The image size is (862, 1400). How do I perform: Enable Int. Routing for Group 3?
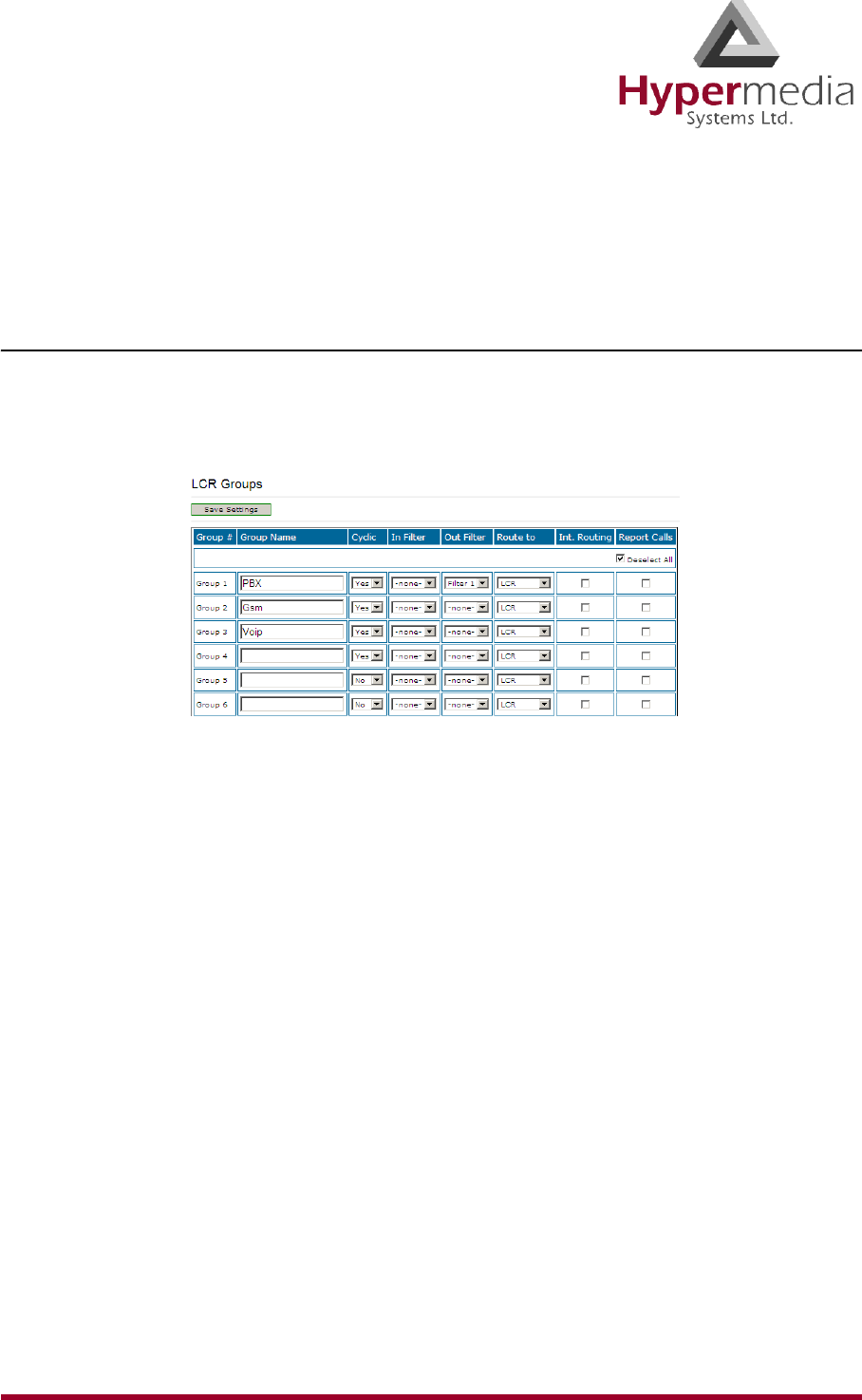coord(585,632)
